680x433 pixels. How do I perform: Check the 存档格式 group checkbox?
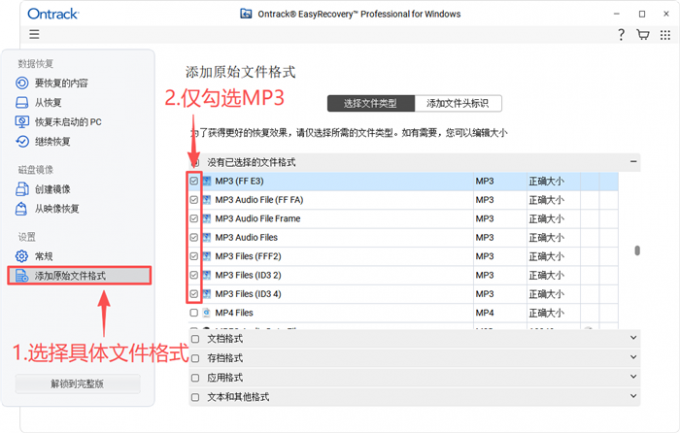click(195, 358)
